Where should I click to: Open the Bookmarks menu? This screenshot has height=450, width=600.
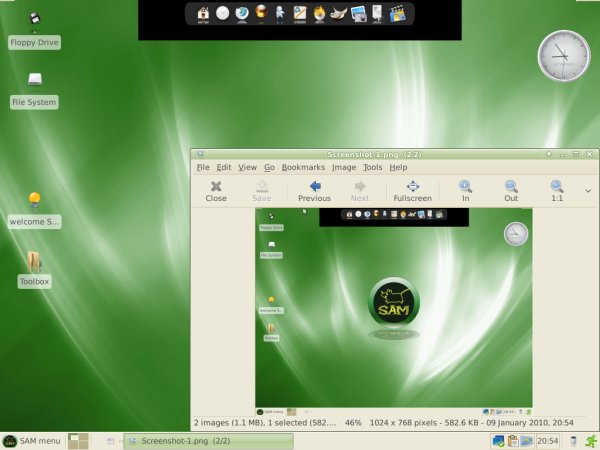pos(303,167)
